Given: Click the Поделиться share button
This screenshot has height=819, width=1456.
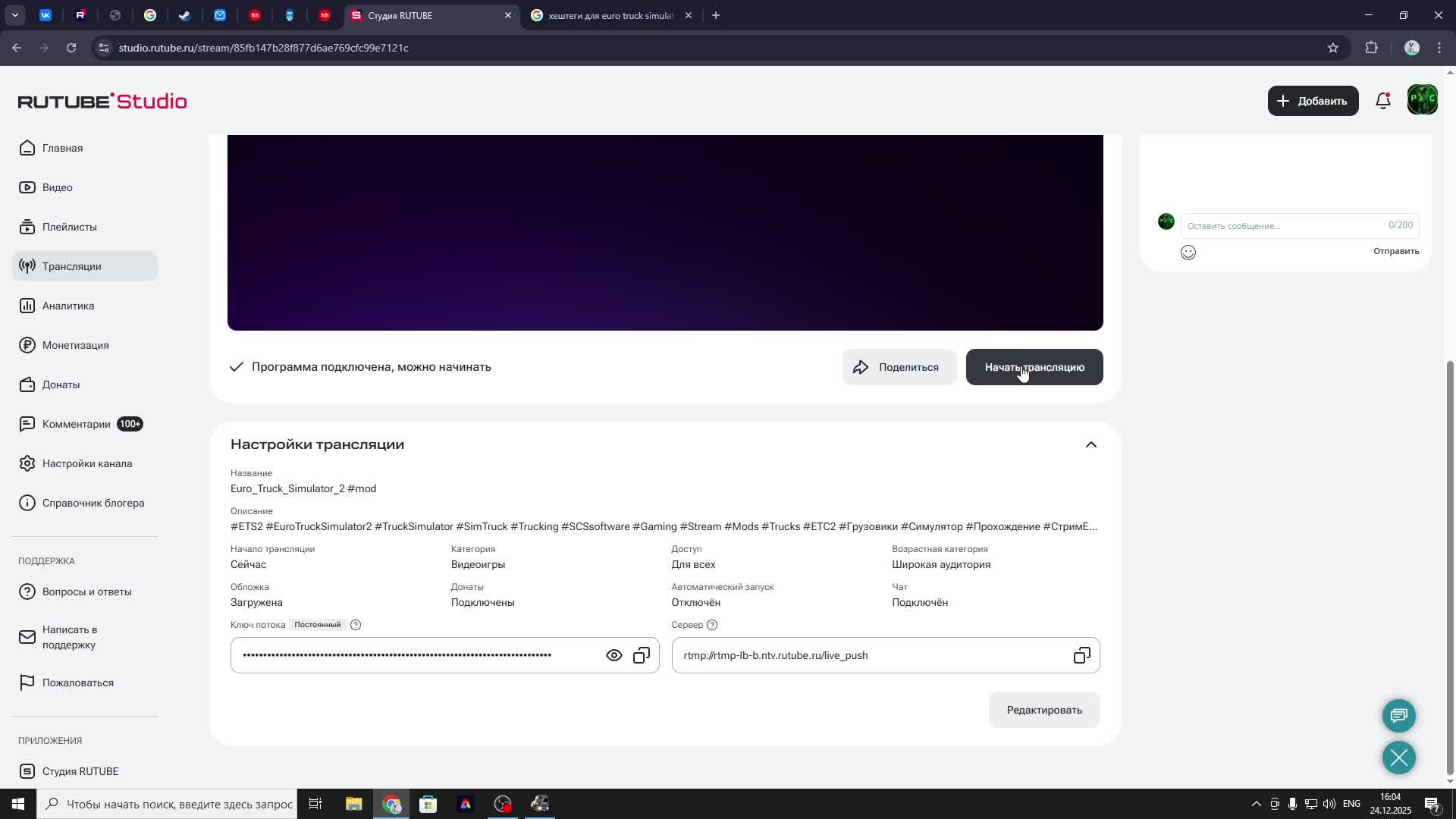Looking at the screenshot, I should [899, 367].
